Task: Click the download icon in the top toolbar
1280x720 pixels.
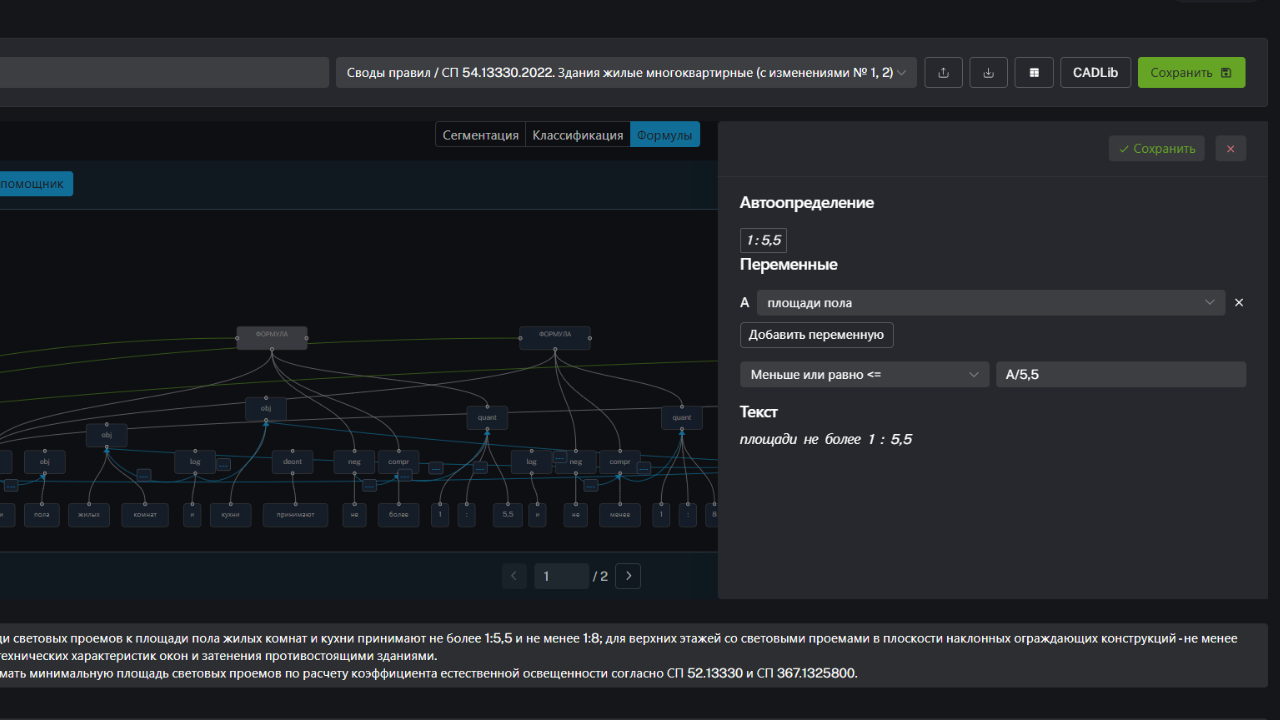Action: pyautogui.click(x=989, y=72)
